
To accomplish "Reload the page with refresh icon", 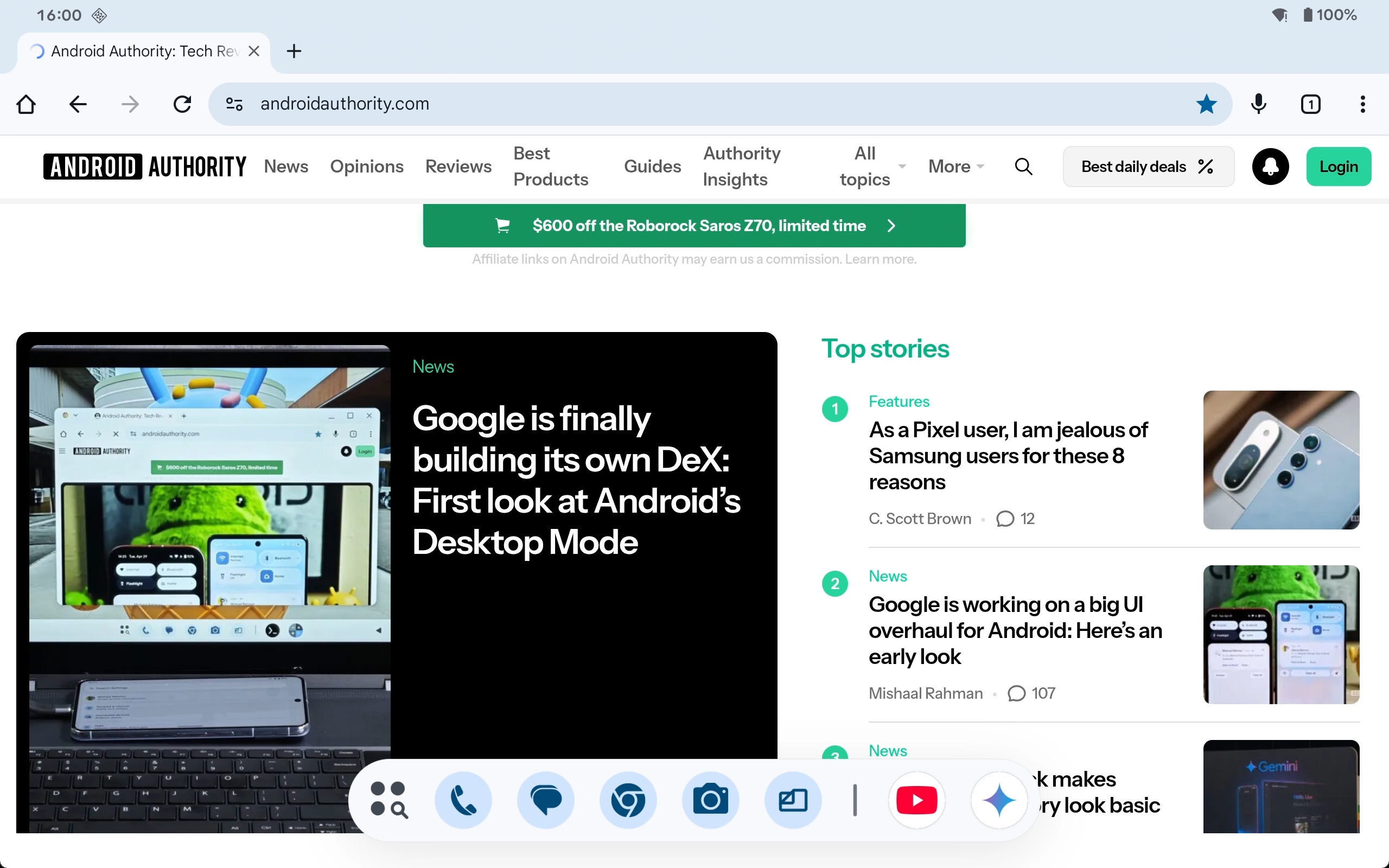I will tap(182, 104).
